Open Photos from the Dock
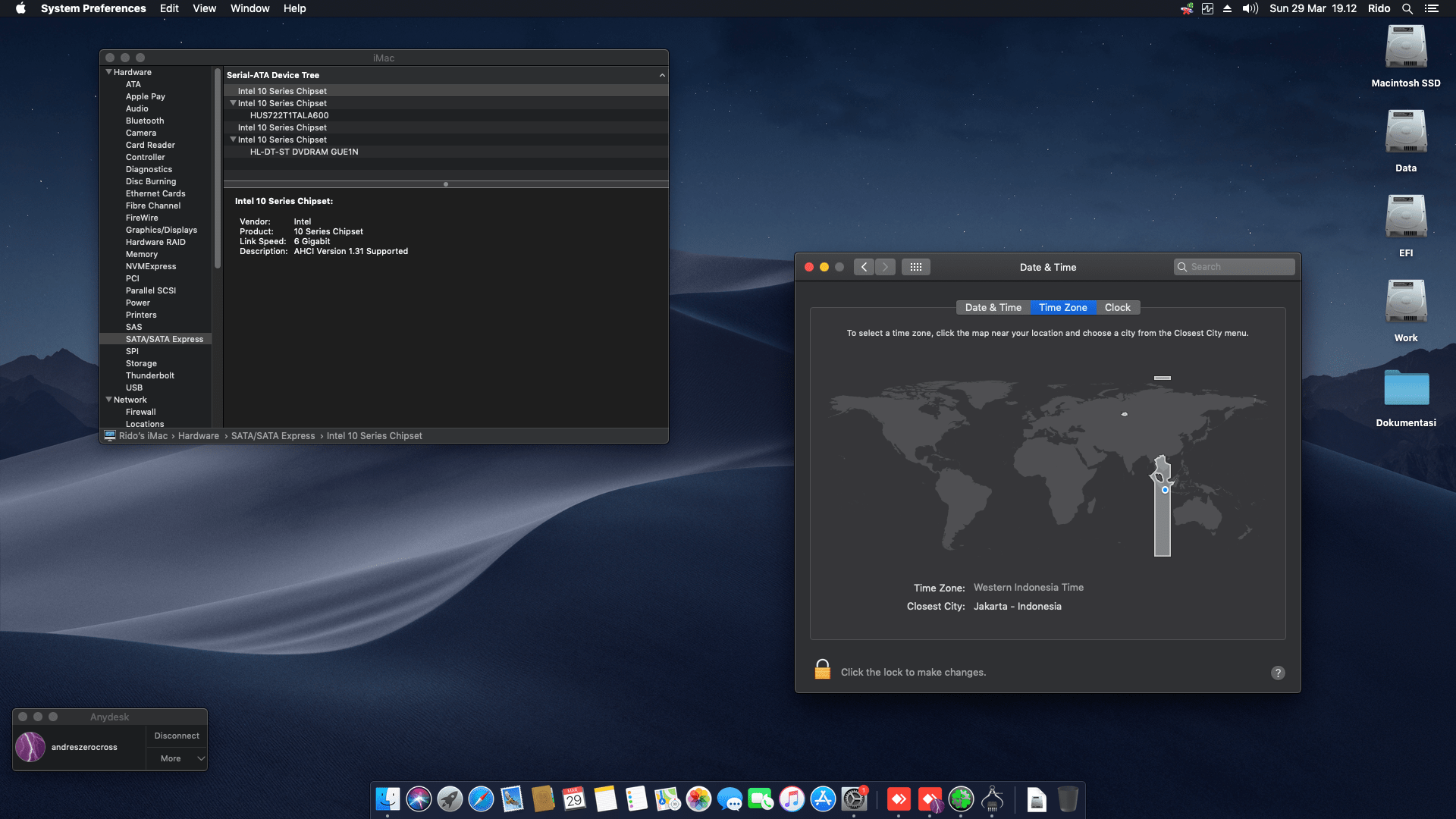Viewport: 1456px width, 819px height. [x=698, y=799]
